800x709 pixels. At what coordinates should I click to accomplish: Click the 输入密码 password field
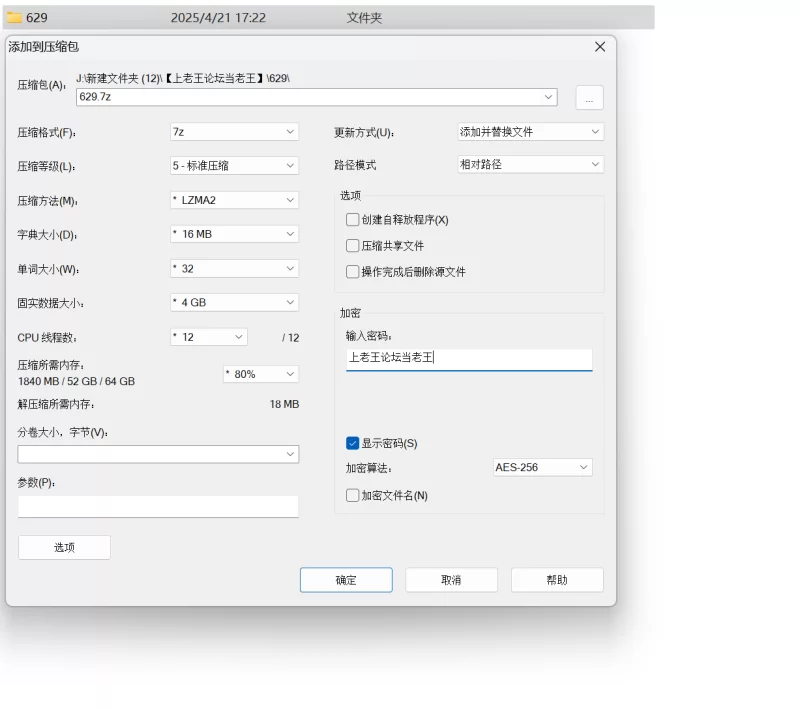(x=469, y=358)
